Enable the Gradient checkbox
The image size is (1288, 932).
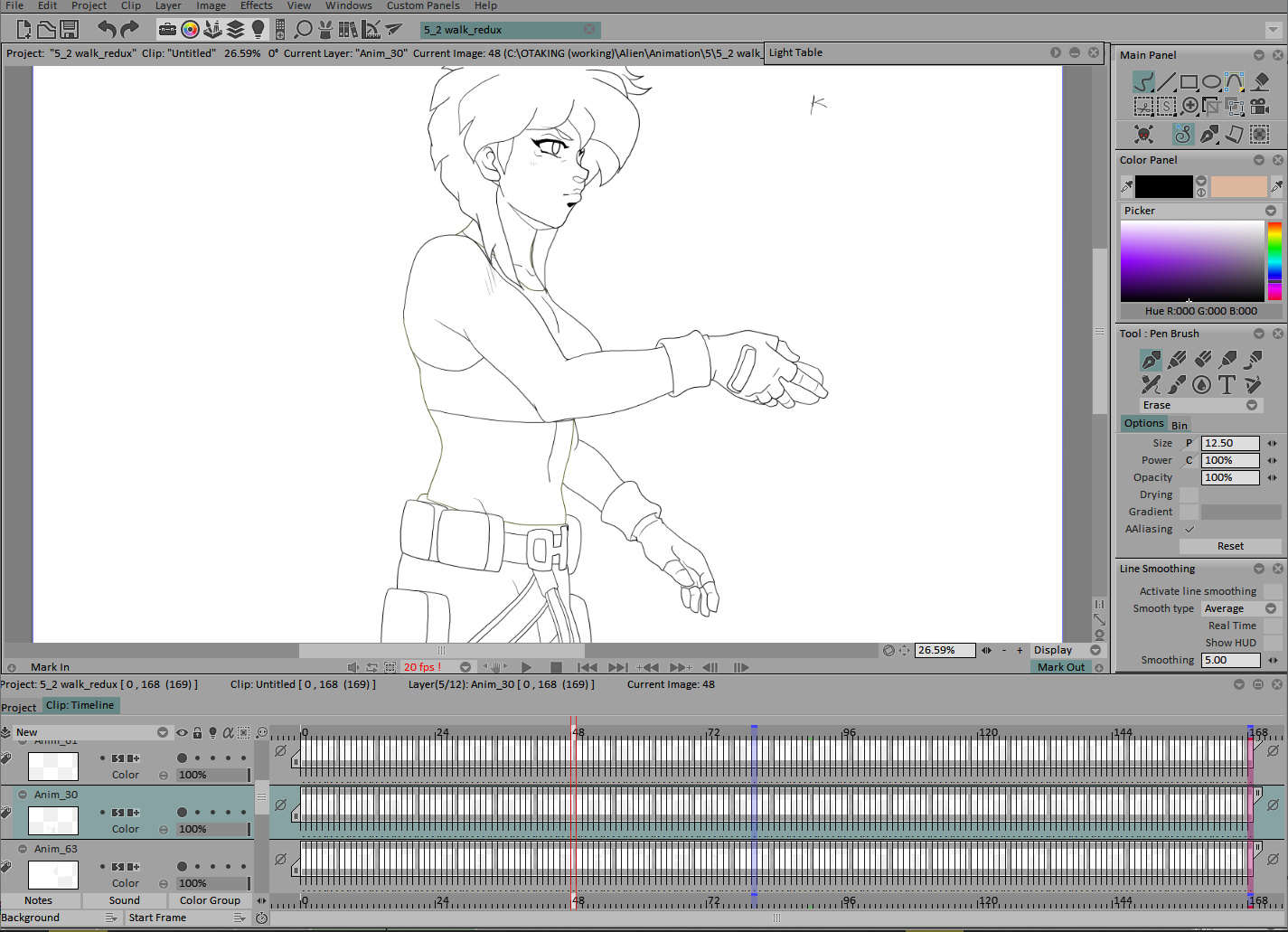click(1189, 512)
